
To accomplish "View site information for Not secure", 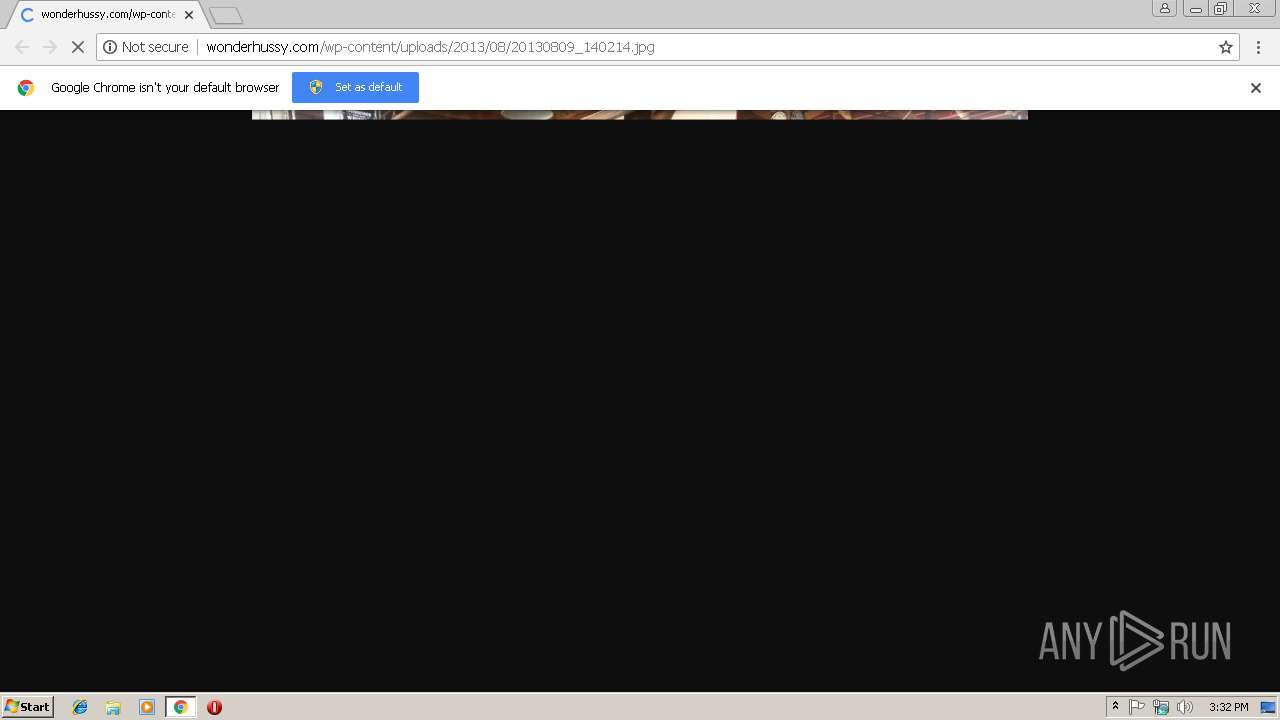I will [146, 47].
